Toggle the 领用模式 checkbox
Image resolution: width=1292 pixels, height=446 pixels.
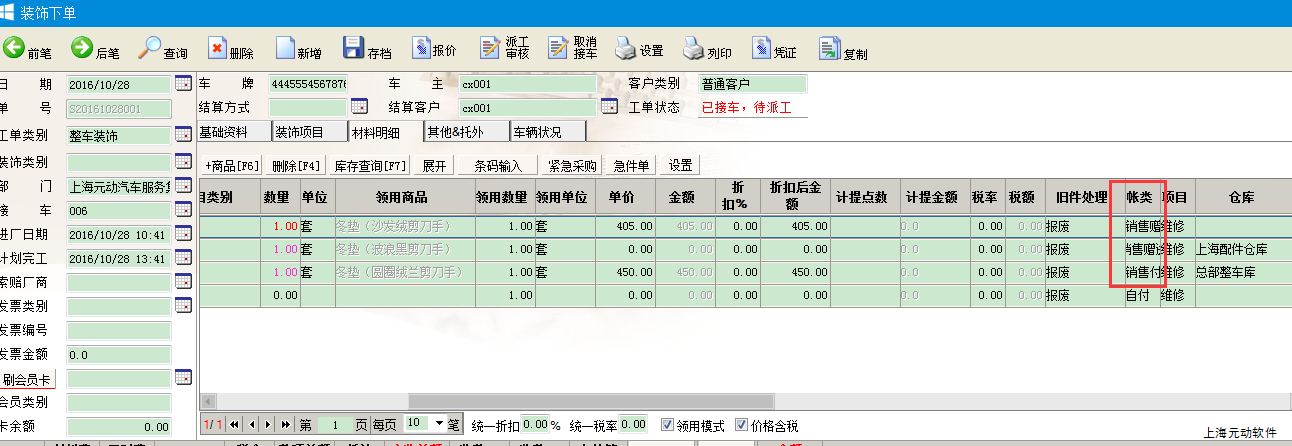[x=667, y=425]
